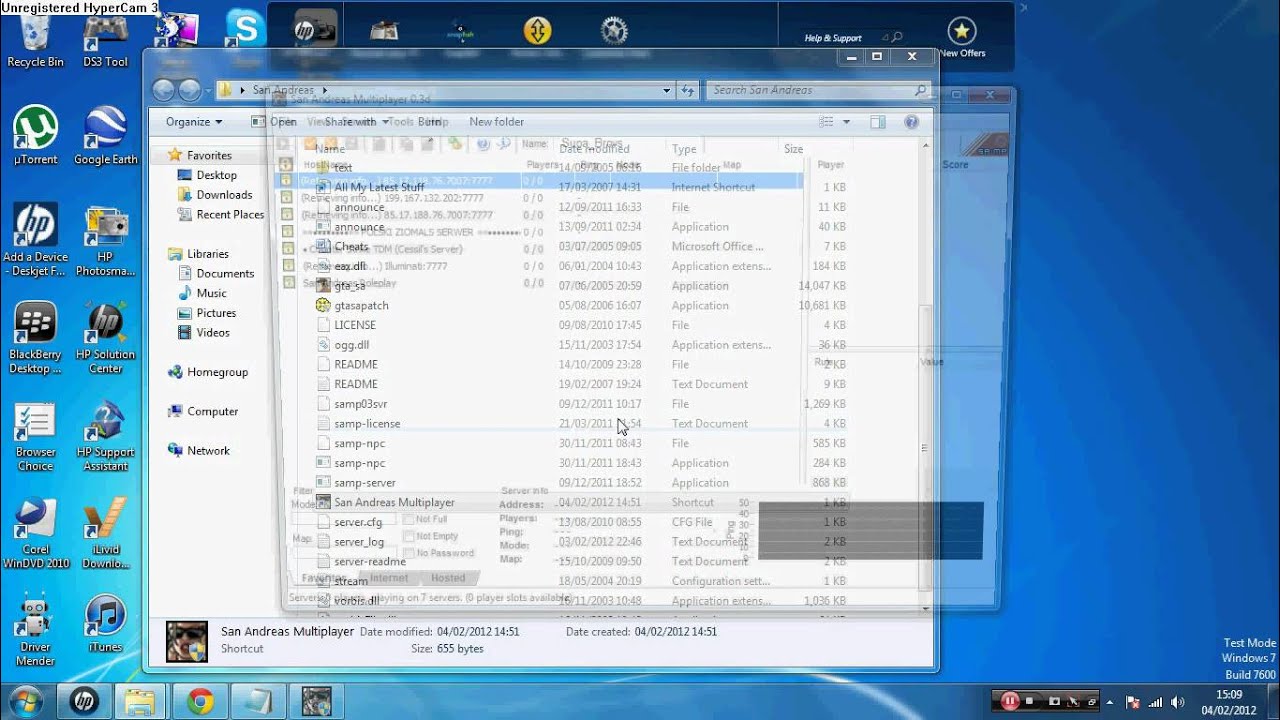Click the New folder toolbar button
The width and height of the screenshot is (1280, 720).
click(496, 122)
